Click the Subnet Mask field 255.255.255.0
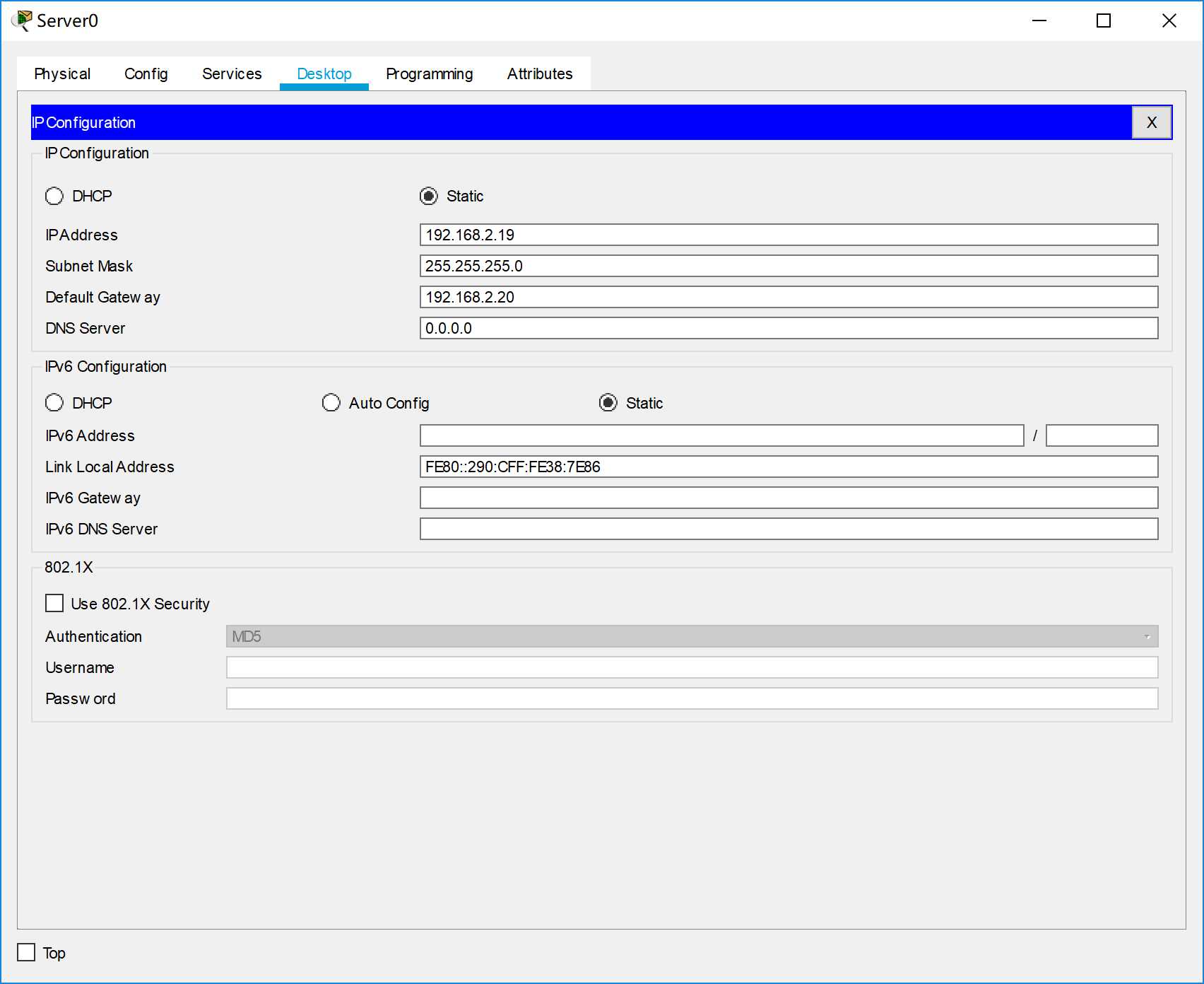The image size is (1204, 984). click(x=789, y=266)
